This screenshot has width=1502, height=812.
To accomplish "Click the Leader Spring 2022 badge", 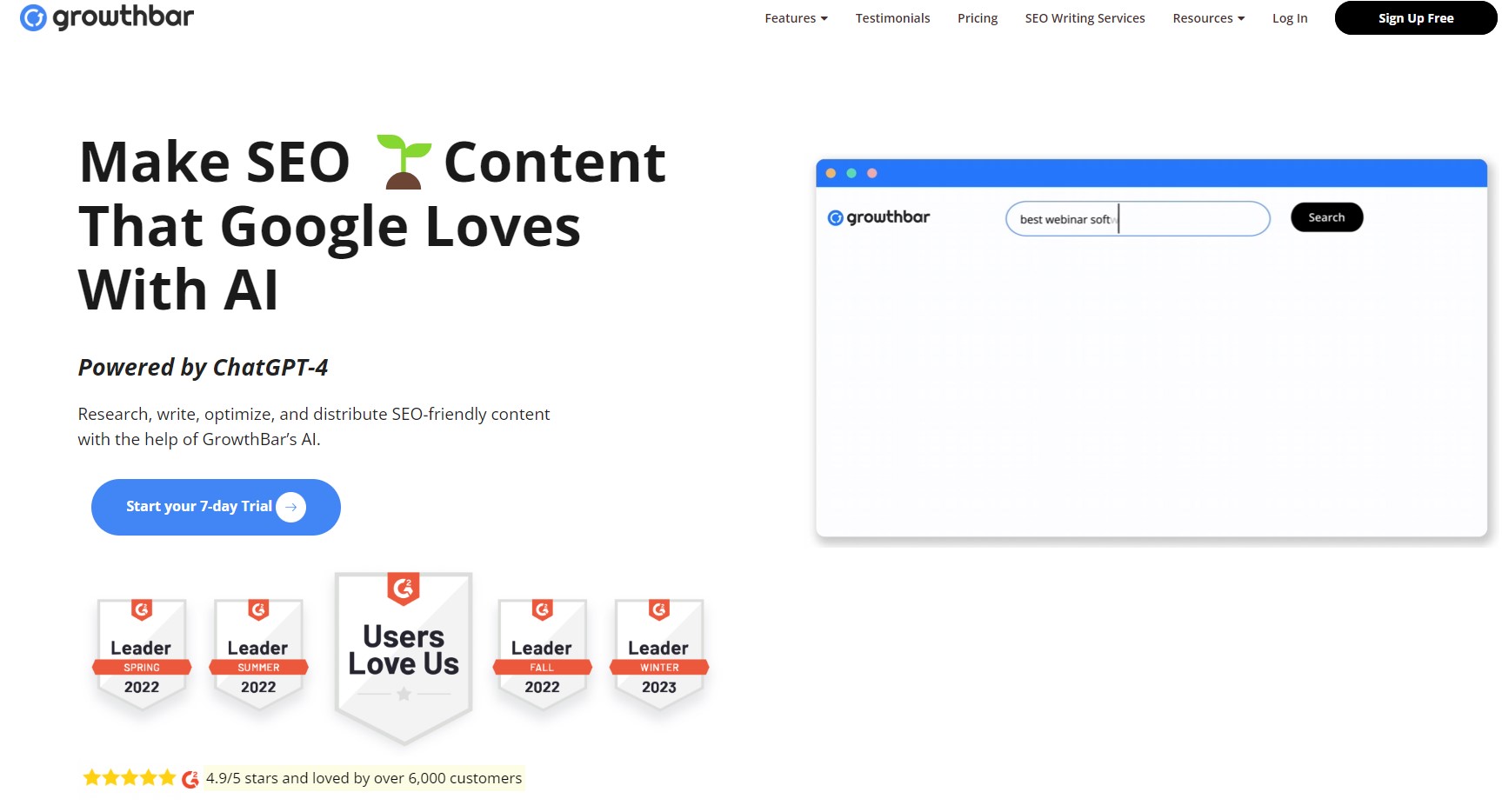I will pyautogui.click(x=142, y=654).
